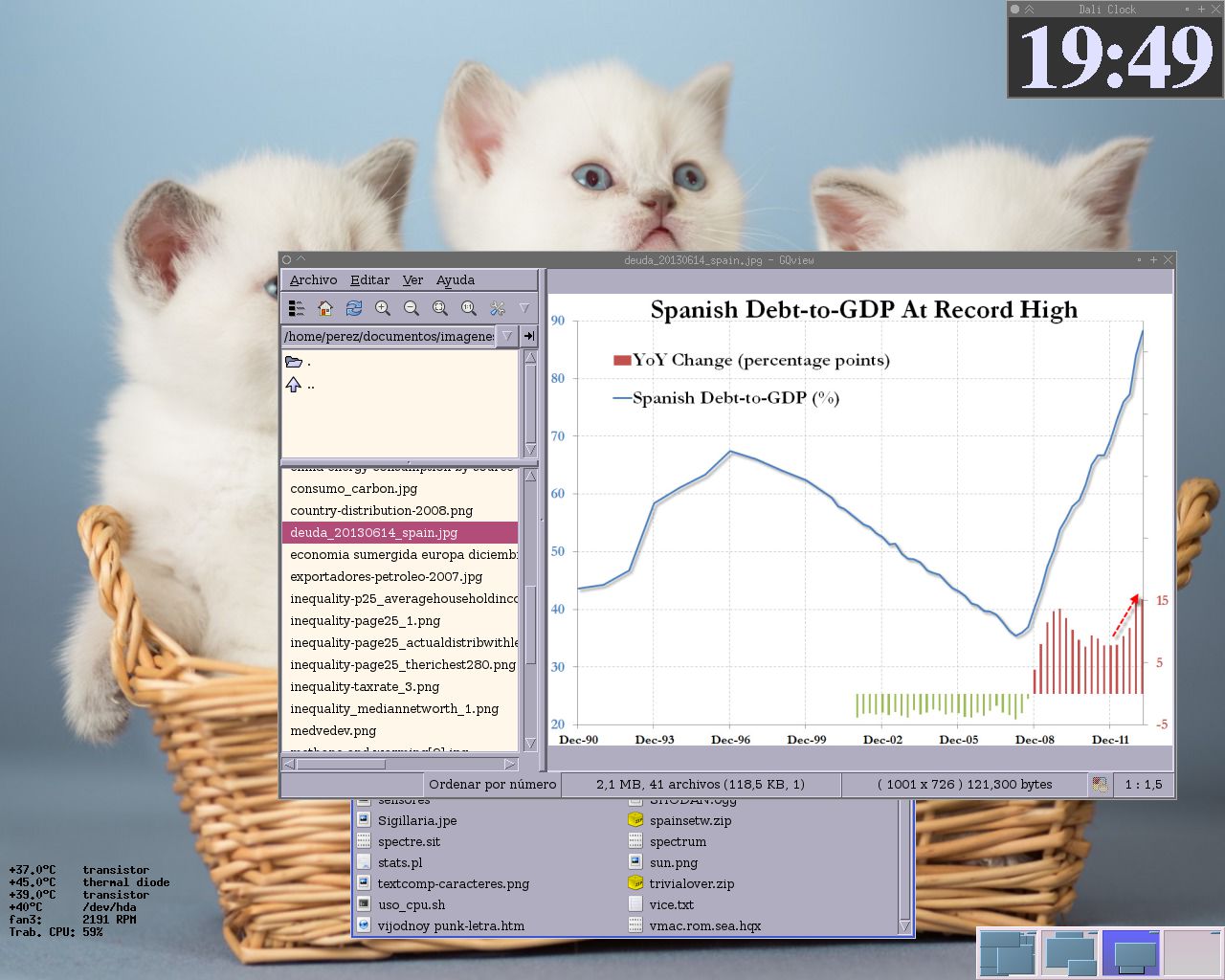Open GQview preferences tools icon
This screenshot has height=980, width=1225.
pyautogui.click(x=498, y=308)
